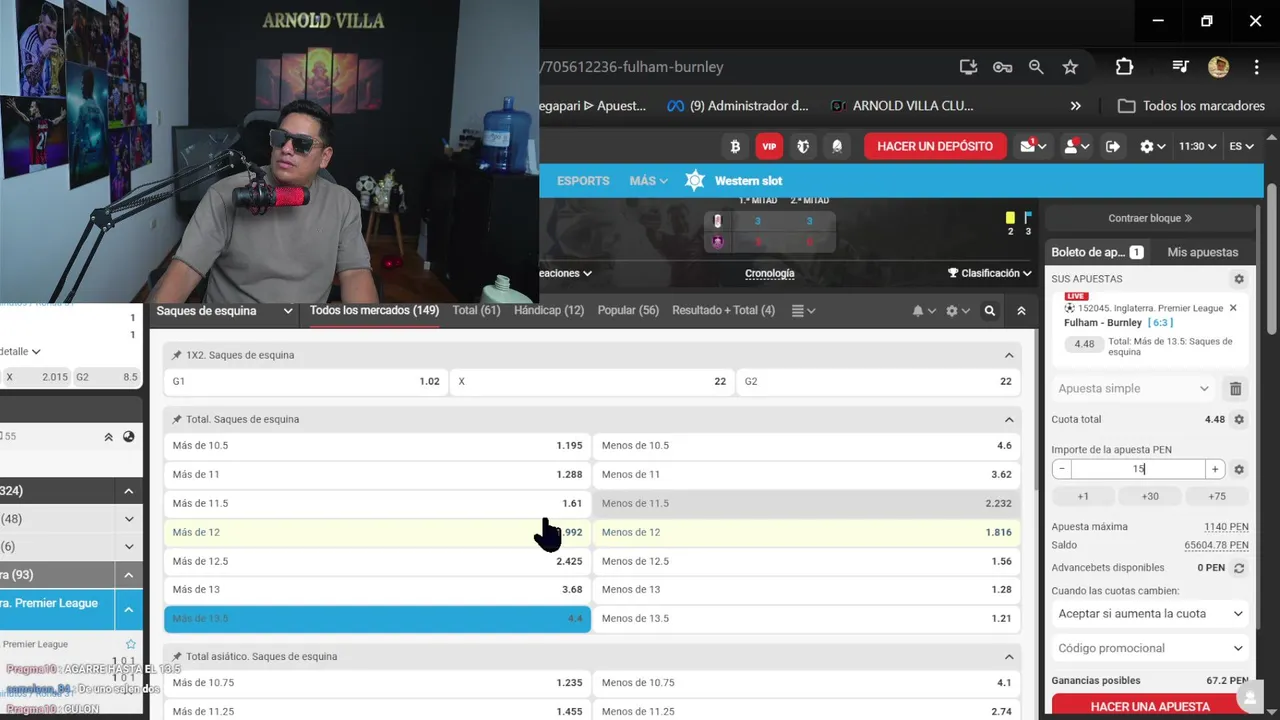Open the messages envelope icon

(x=1033, y=146)
